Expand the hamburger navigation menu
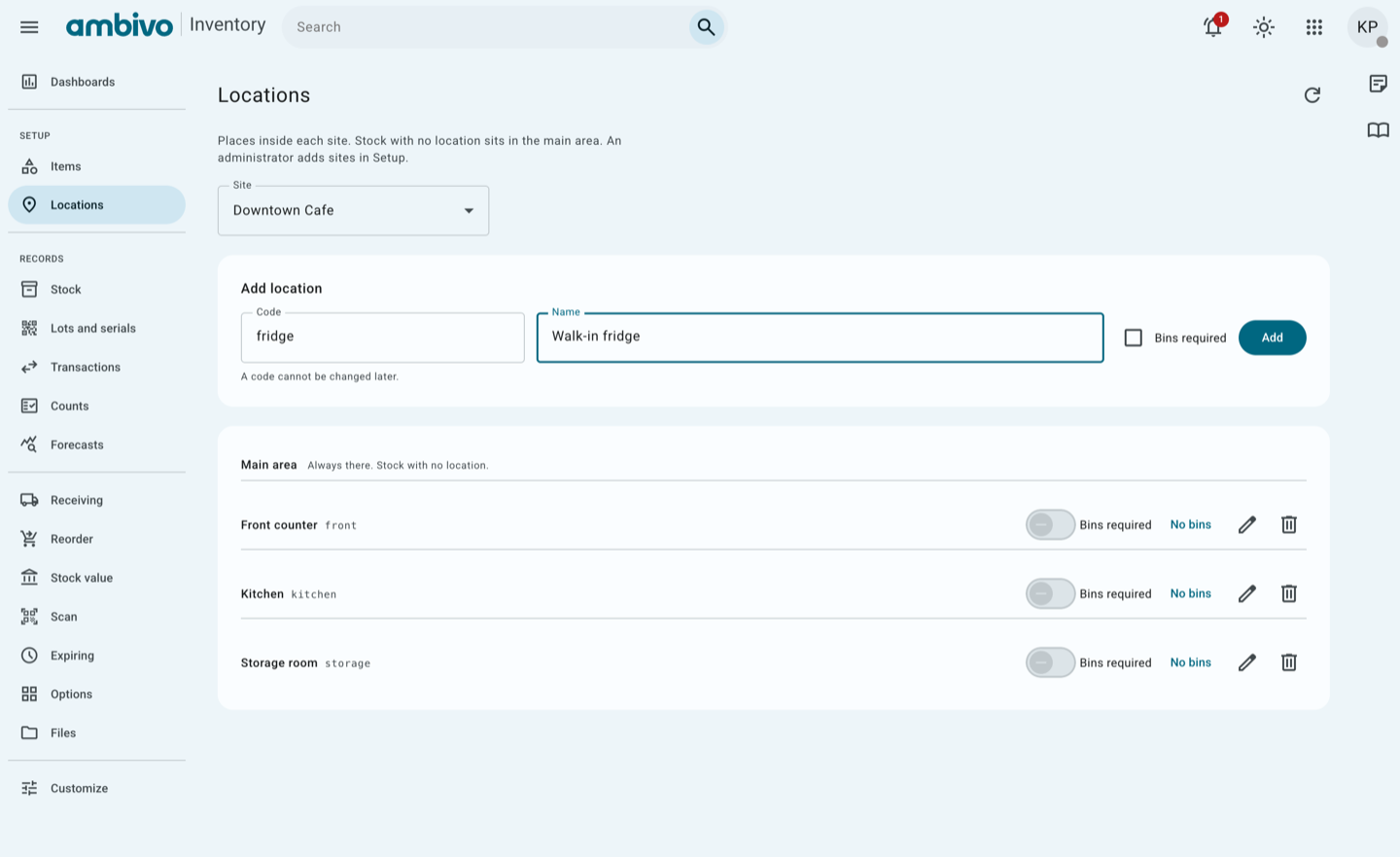Viewport: 1400px width, 857px height. pyautogui.click(x=29, y=27)
